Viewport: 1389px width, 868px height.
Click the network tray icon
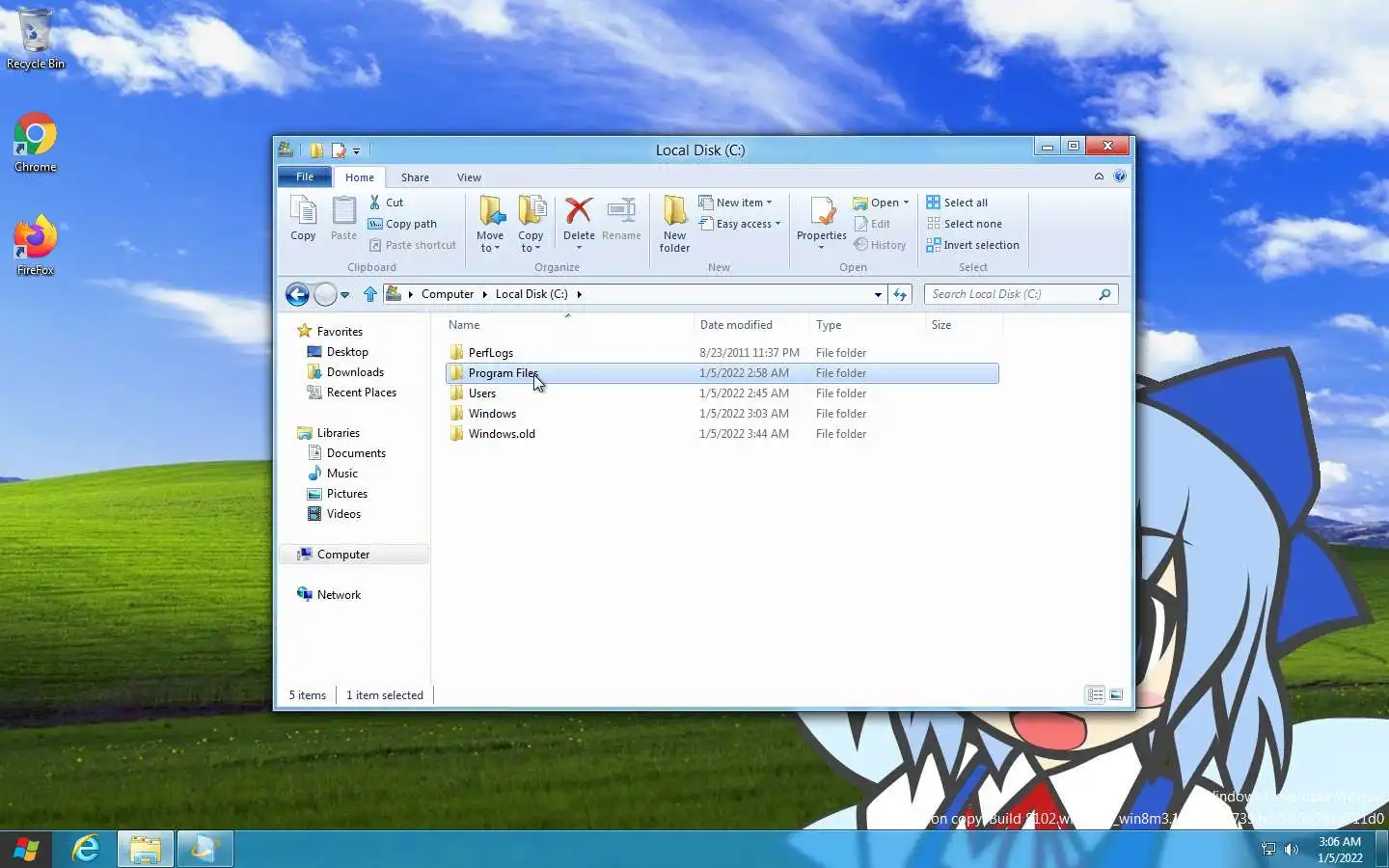(x=1268, y=849)
